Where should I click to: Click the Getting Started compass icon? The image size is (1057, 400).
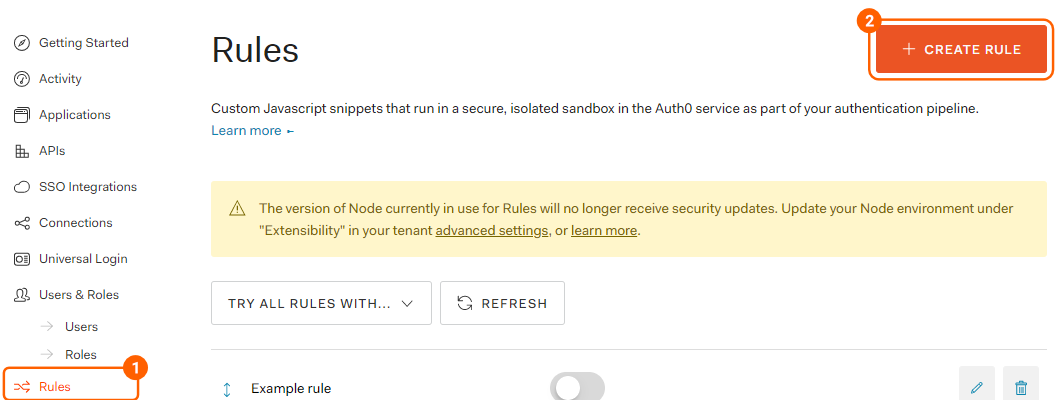(x=22, y=43)
